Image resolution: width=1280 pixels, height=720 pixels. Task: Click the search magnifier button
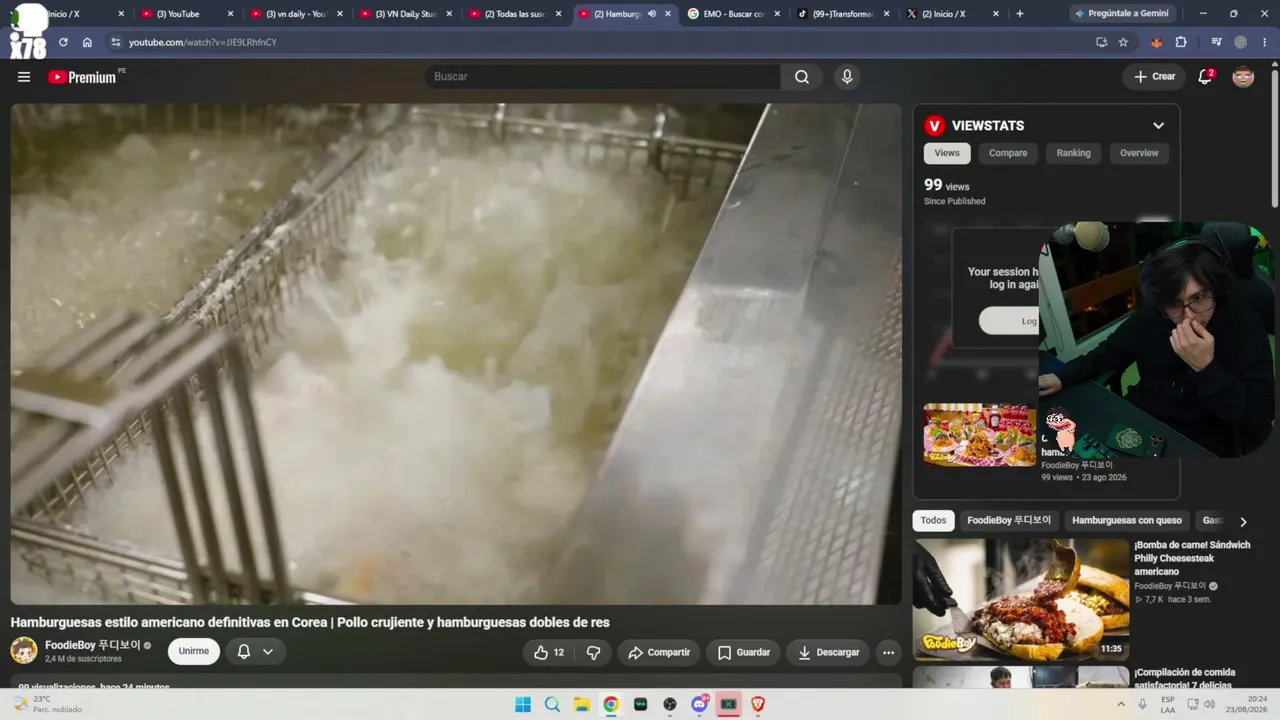[802, 77]
